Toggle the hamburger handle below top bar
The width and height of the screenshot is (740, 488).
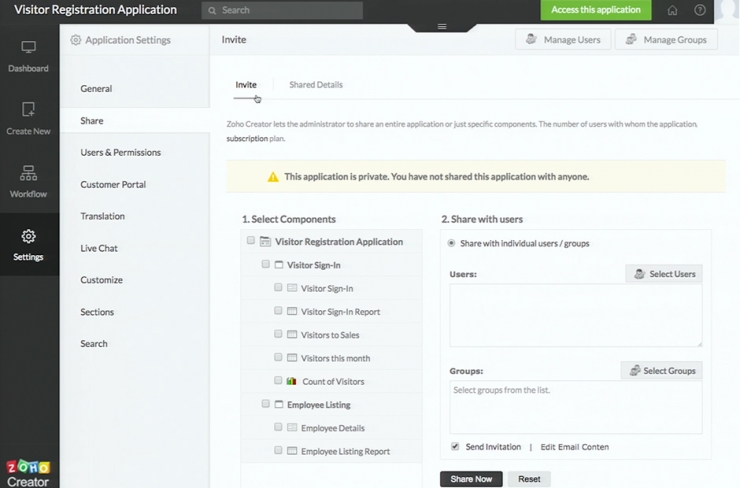pos(442,26)
